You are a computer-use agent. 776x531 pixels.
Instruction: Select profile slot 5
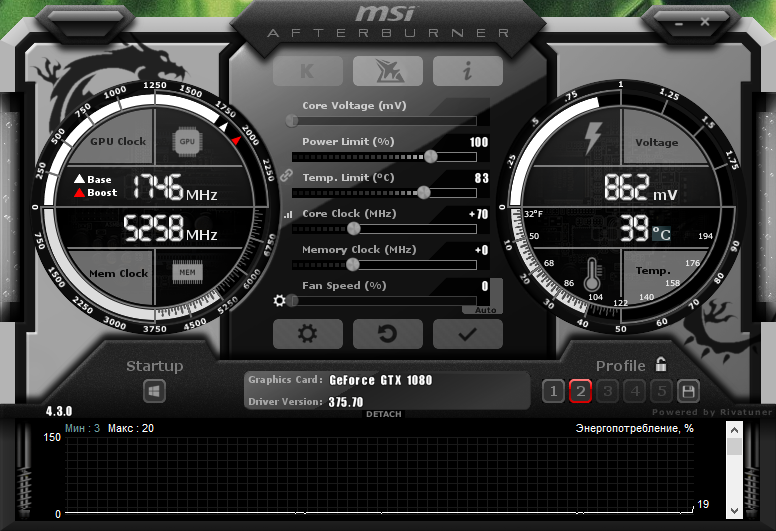662,391
